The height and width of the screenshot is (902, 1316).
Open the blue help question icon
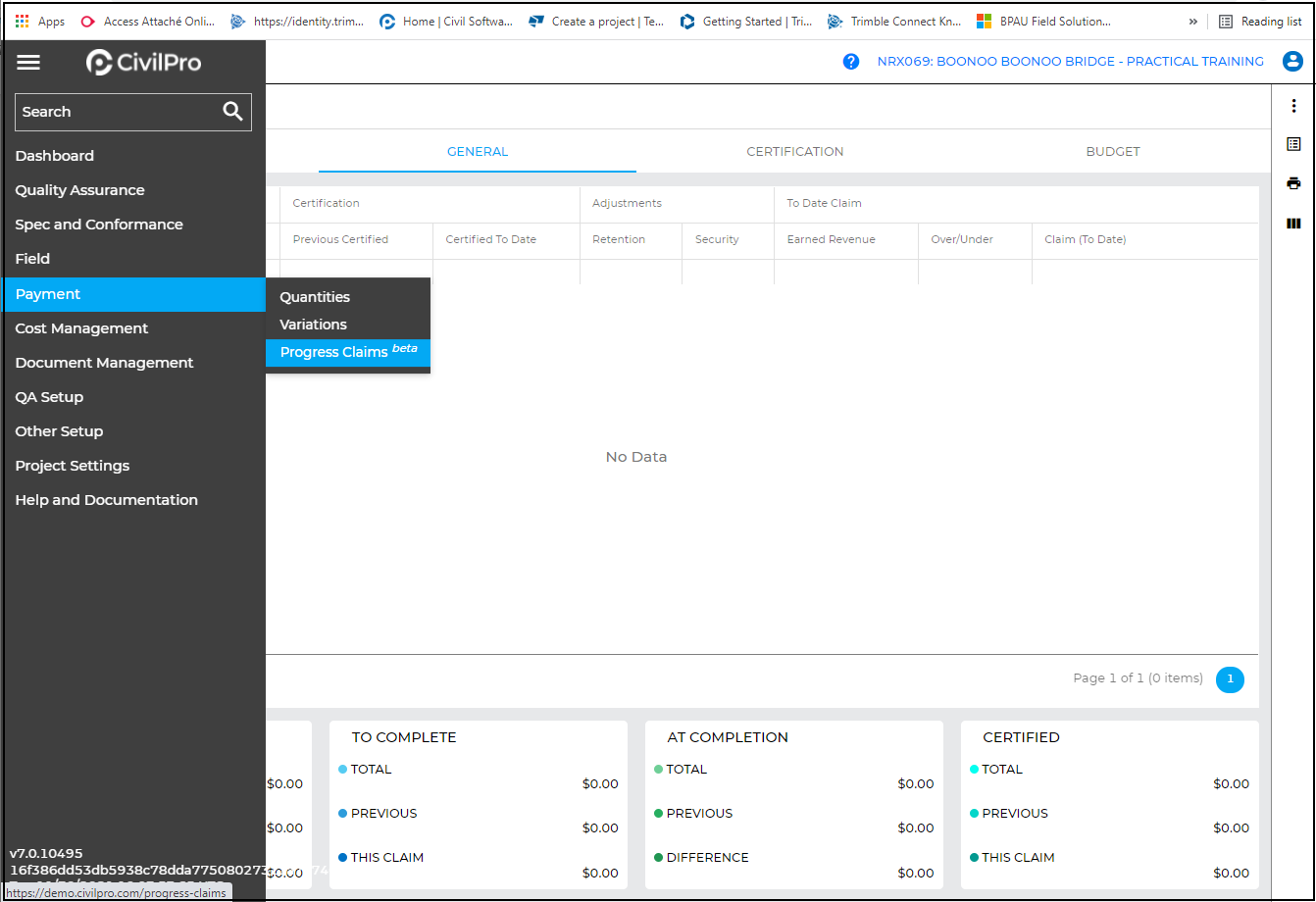tap(851, 61)
